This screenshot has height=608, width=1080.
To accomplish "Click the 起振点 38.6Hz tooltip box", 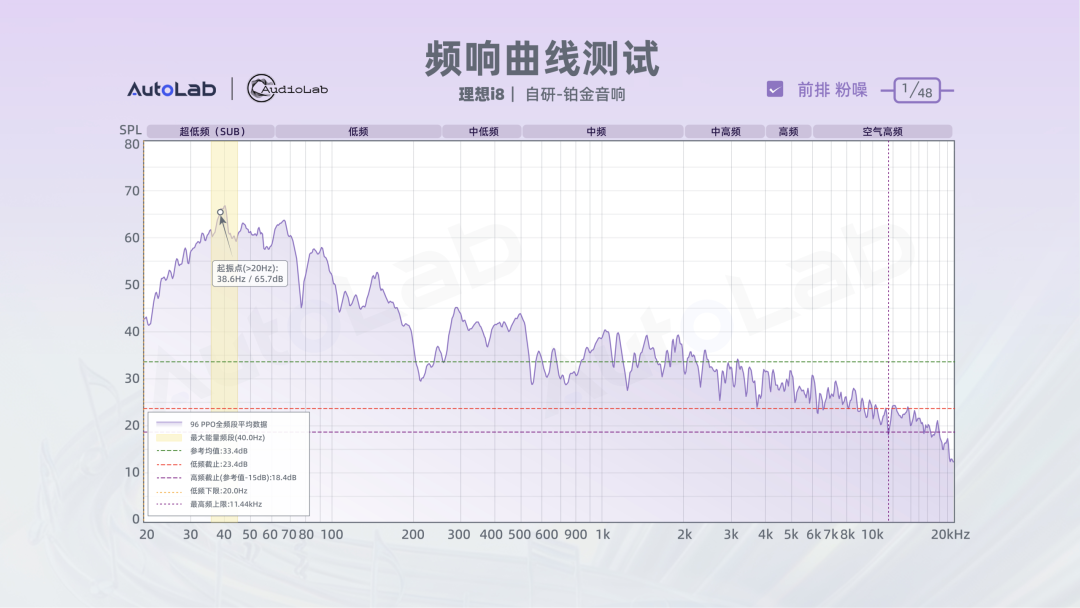I will click(x=250, y=273).
